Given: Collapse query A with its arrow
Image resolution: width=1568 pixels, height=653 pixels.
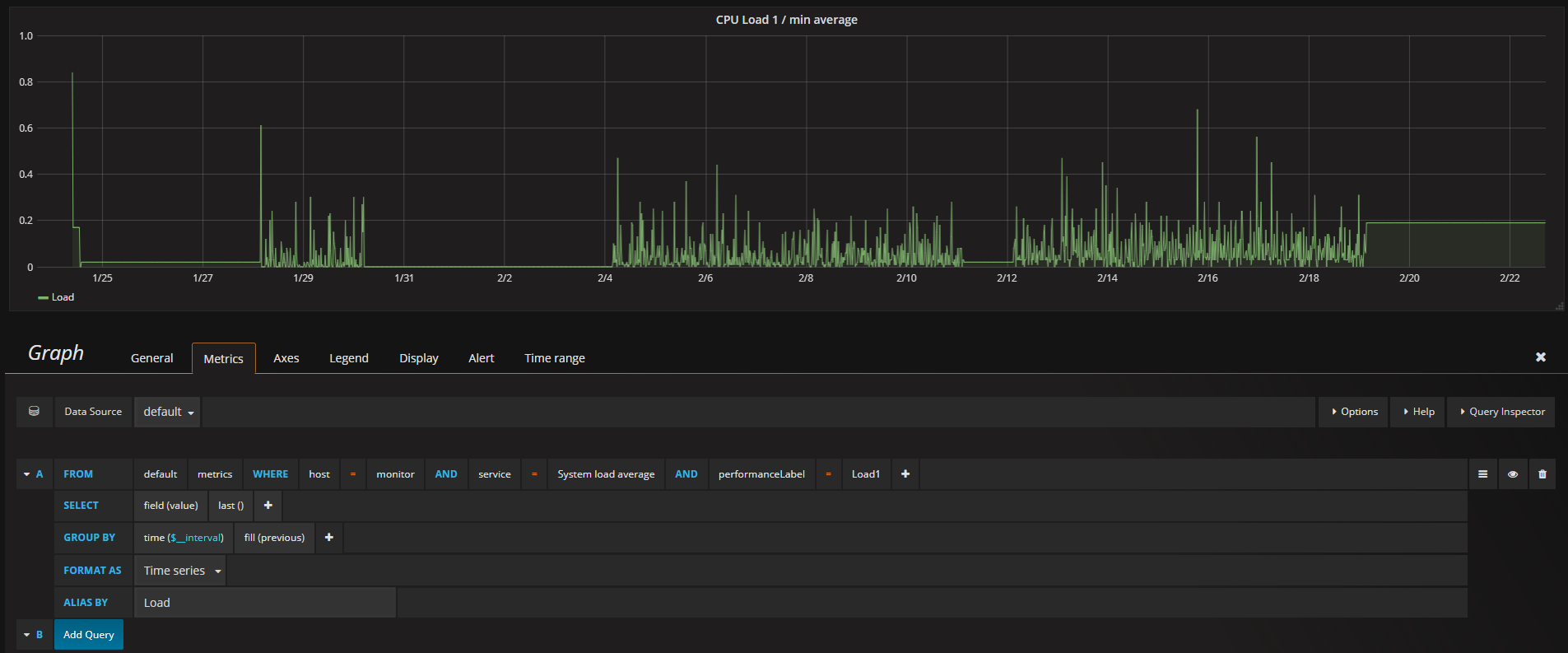Looking at the screenshot, I should click(26, 474).
